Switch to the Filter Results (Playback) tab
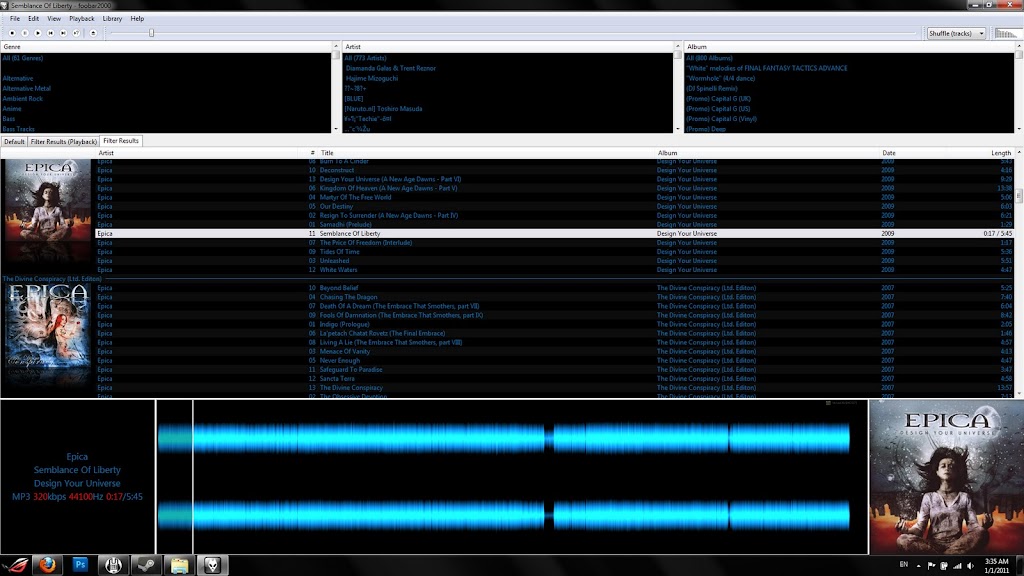This screenshot has width=1024, height=576. pyautogui.click(x=63, y=142)
